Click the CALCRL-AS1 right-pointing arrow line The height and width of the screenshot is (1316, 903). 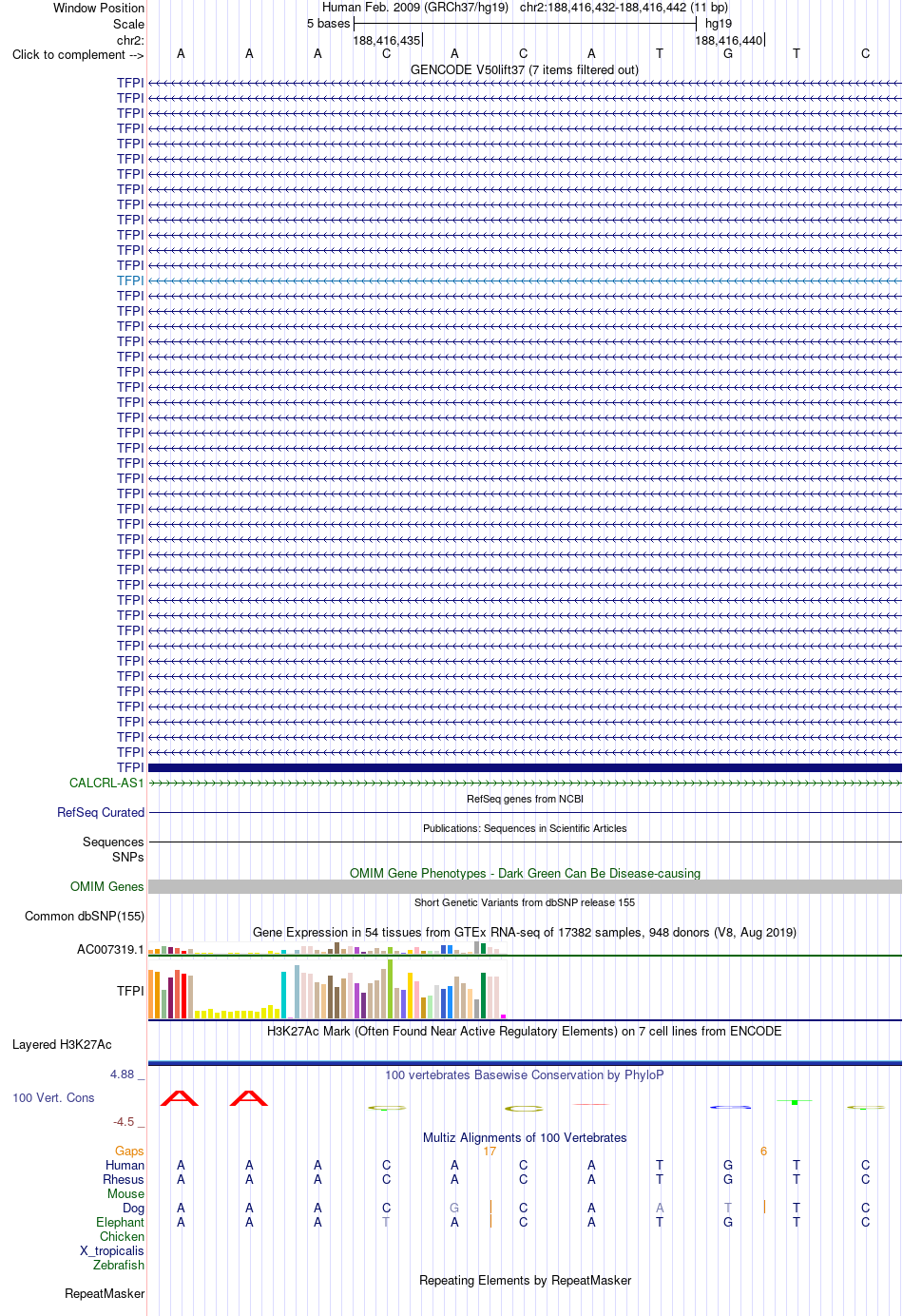(x=525, y=783)
